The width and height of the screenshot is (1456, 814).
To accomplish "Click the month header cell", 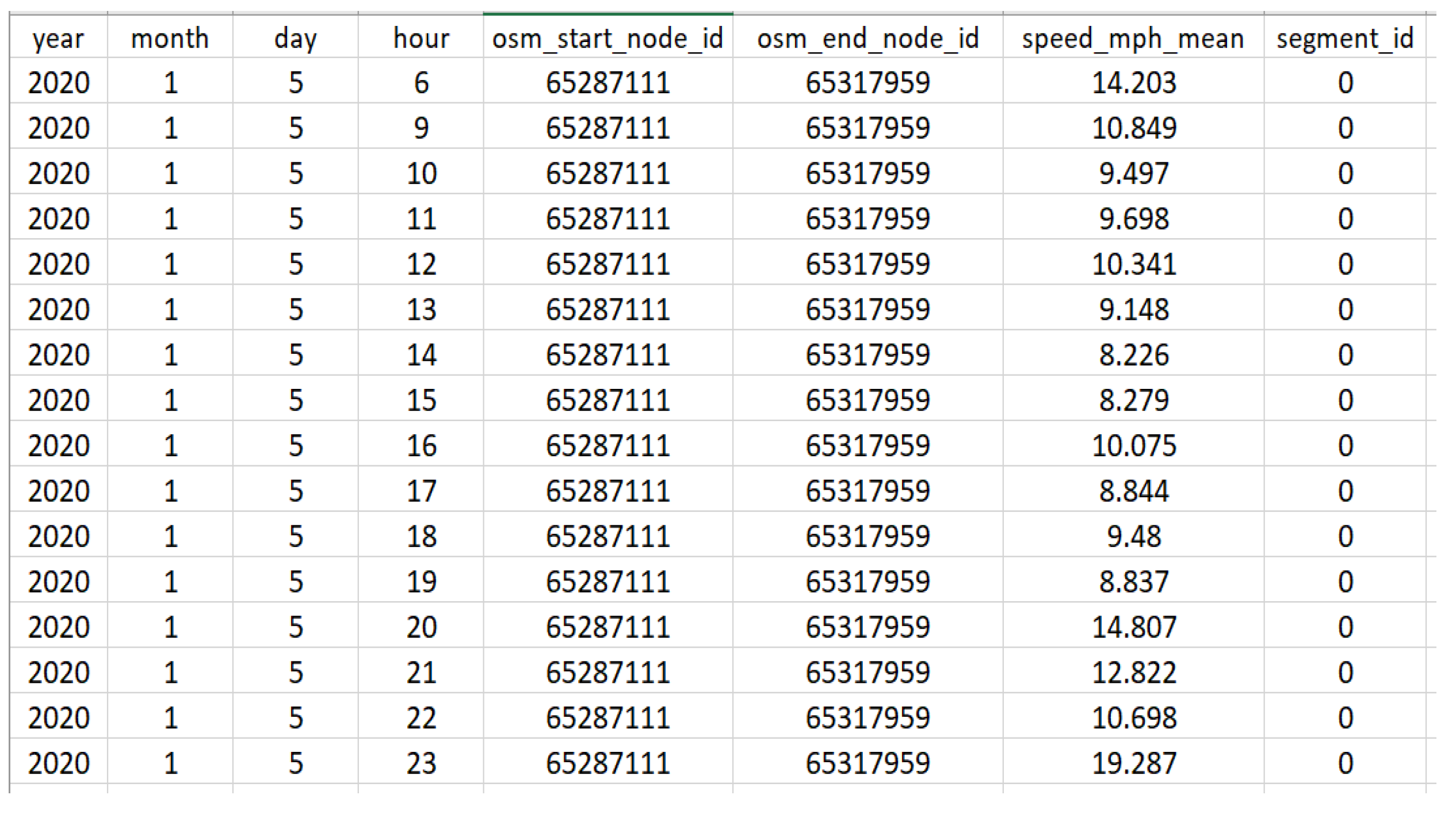I will pyautogui.click(x=170, y=39).
